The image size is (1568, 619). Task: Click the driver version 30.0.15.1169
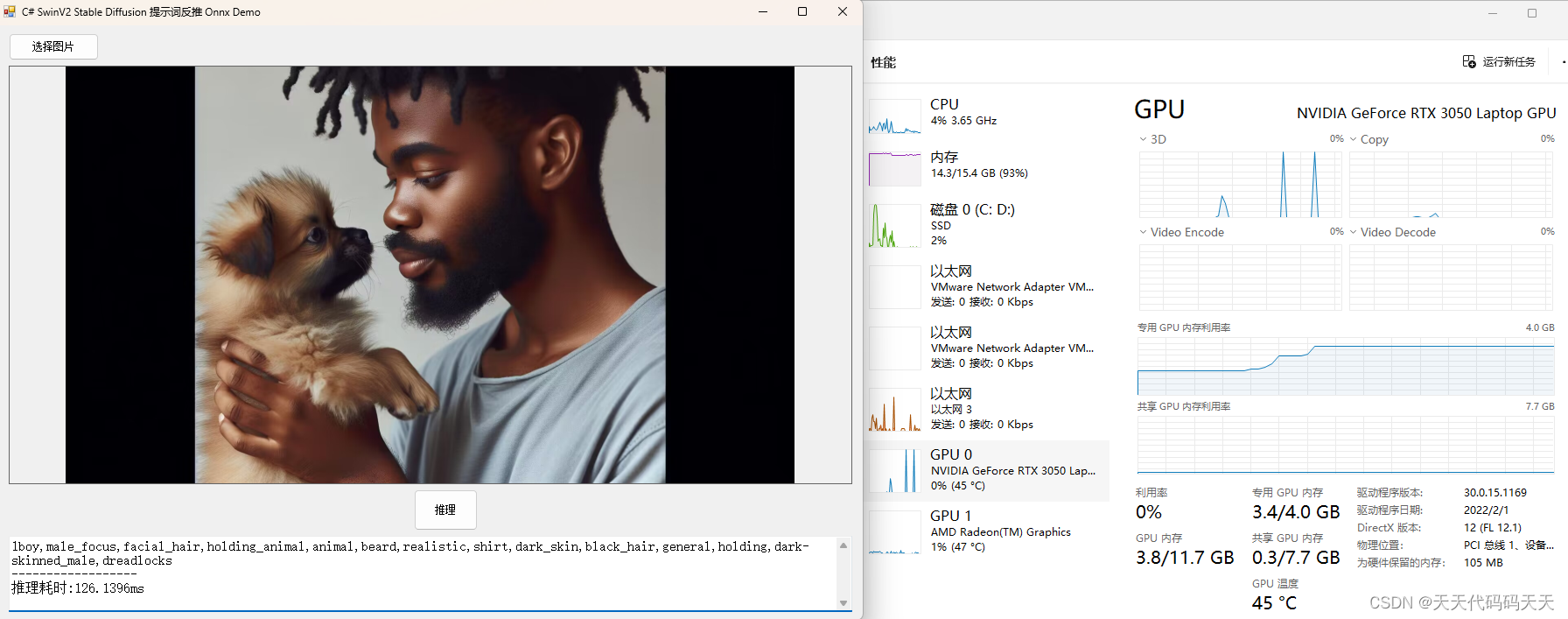(x=1495, y=493)
